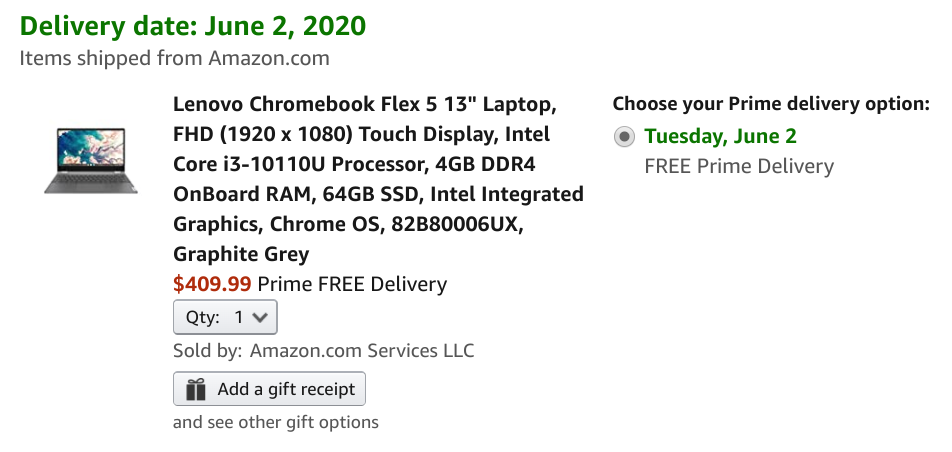Click the Items shipped from Amazon.com text
The height and width of the screenshot is (452, 952).
(174, 58)
